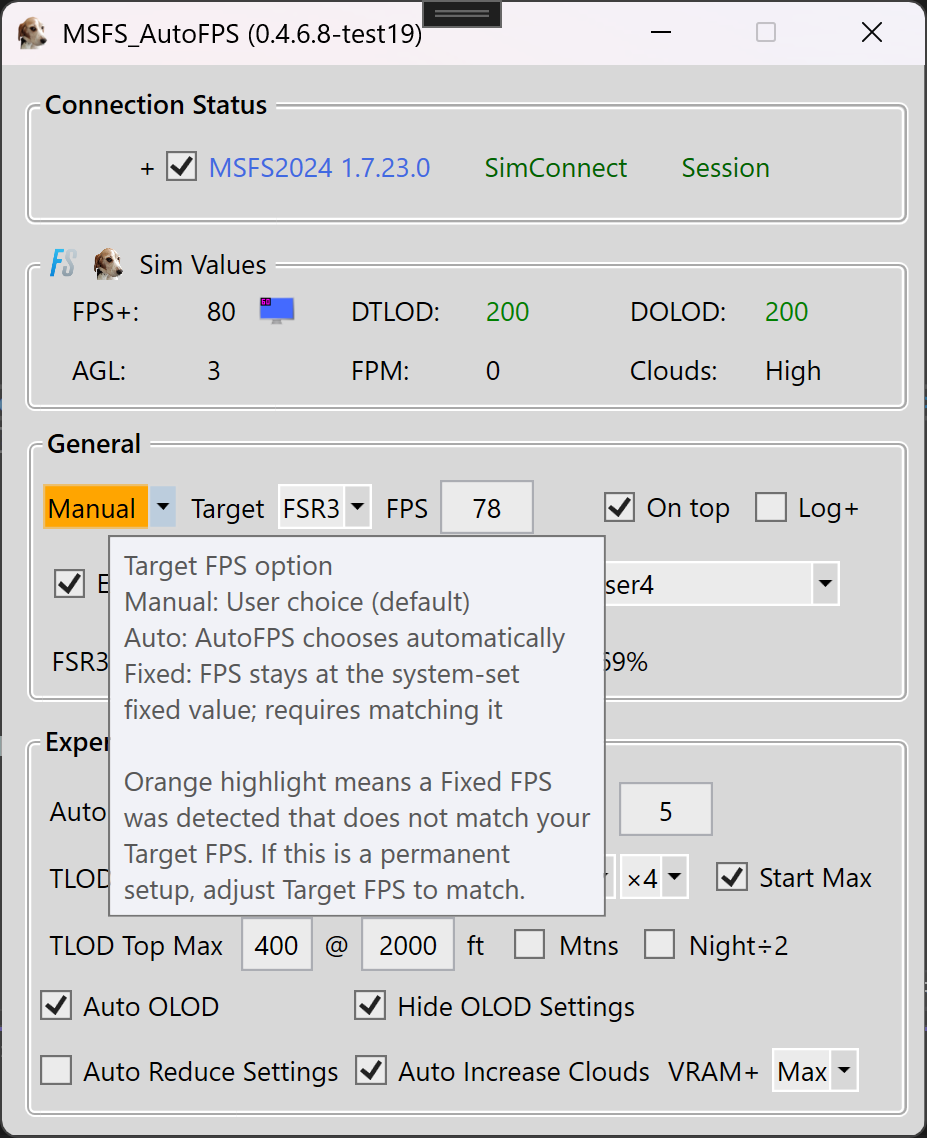Click the DOLOD value 200
Screen dimensions: 927x1138
786,311
